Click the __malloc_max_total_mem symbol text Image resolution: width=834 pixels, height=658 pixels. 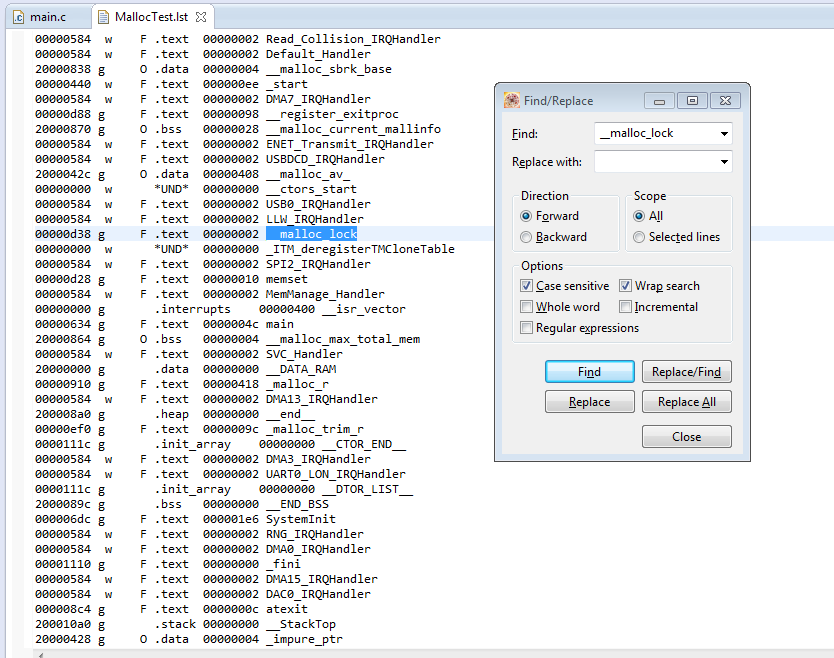point(343,339)
